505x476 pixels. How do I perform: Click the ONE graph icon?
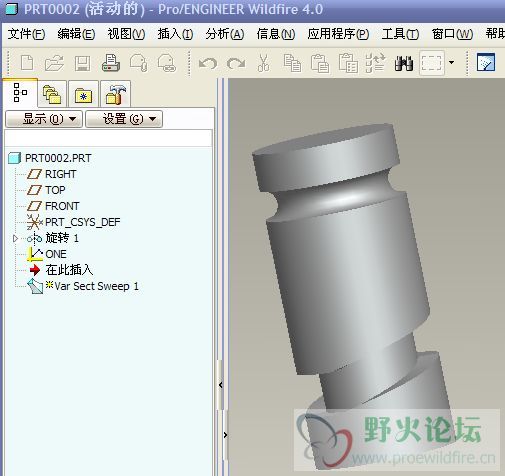click(35, 254)
